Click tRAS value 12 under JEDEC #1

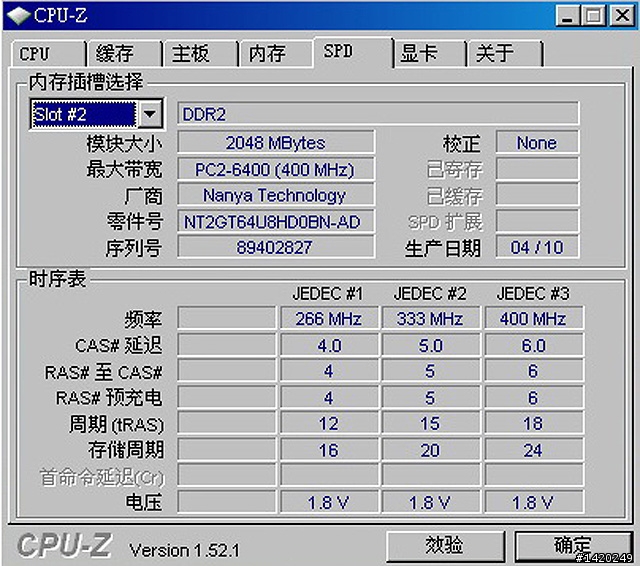pyautogui.click(x=329, y=423)
